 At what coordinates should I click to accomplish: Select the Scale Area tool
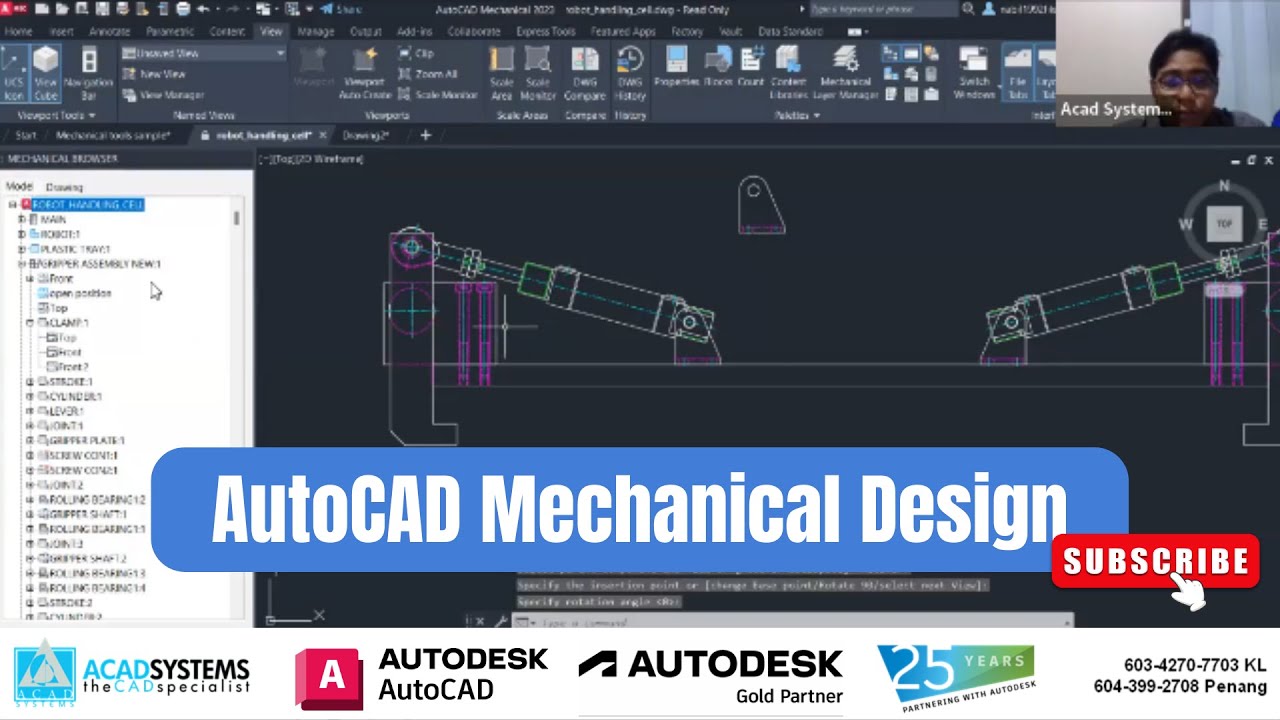click(x=502, y=72)
